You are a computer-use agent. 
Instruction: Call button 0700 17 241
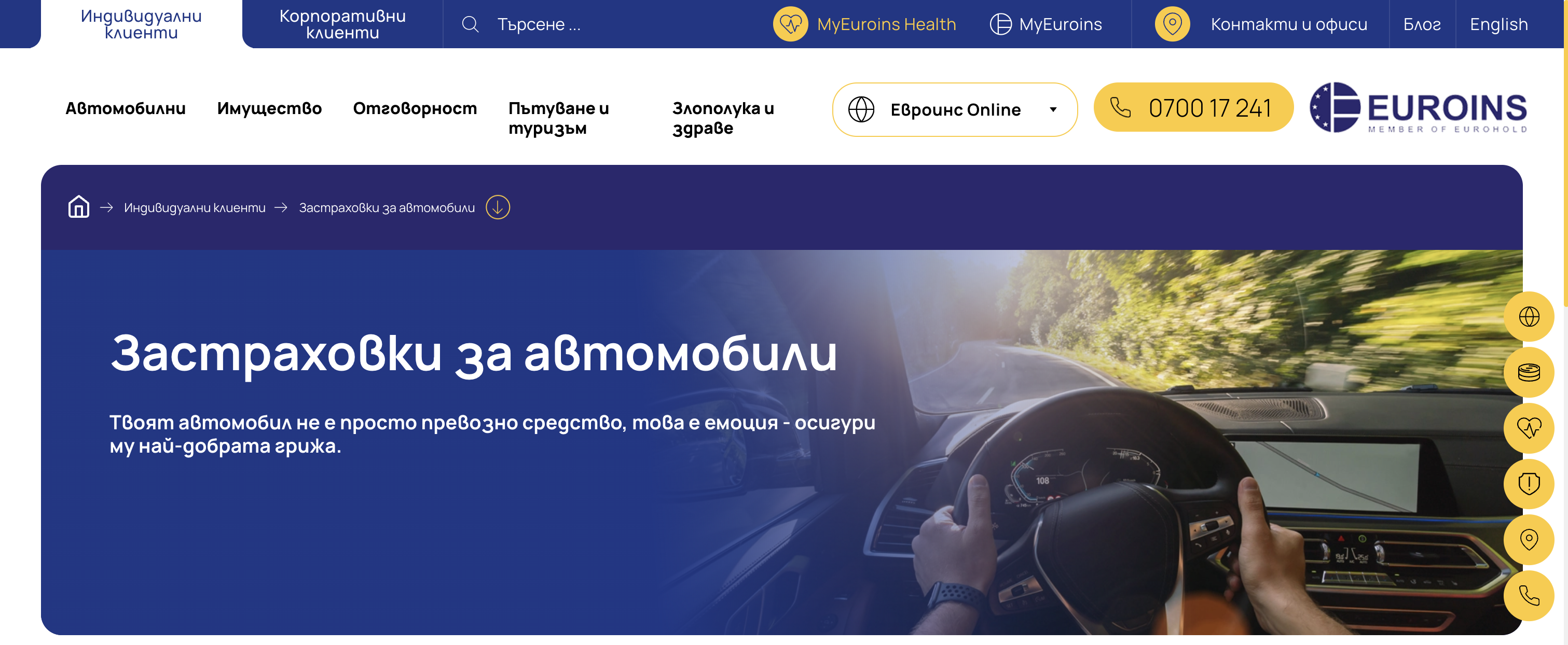[x=1193, y=108]
